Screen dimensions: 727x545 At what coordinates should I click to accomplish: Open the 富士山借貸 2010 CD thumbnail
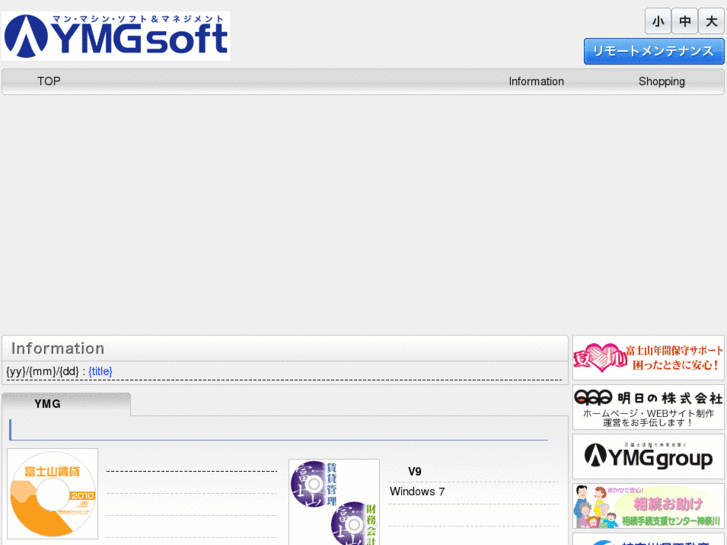pyautogui.click(x=52, y=494)
